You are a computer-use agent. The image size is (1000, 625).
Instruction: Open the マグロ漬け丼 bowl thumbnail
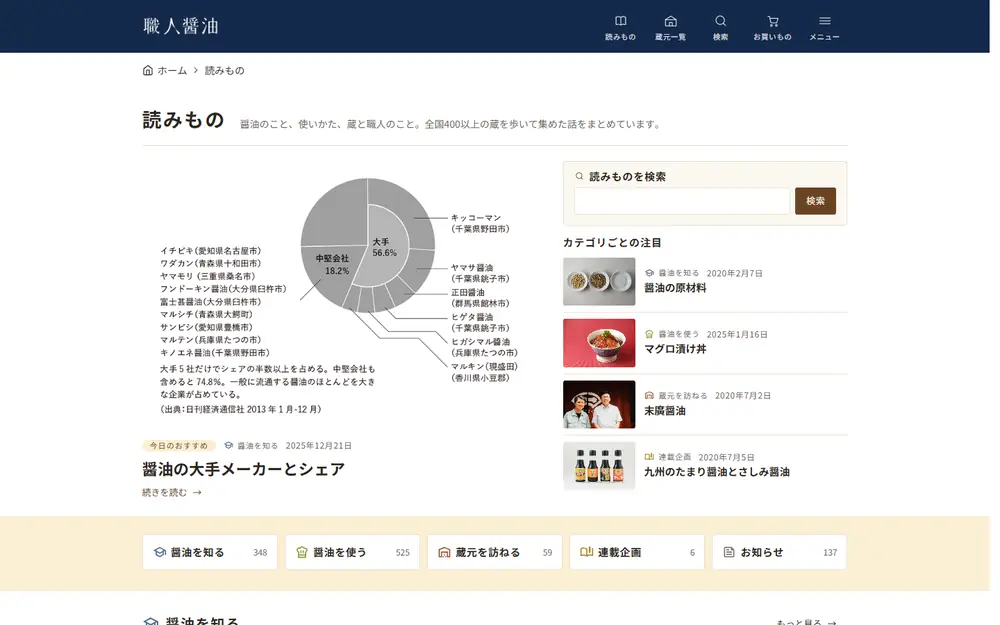(599, 343)
